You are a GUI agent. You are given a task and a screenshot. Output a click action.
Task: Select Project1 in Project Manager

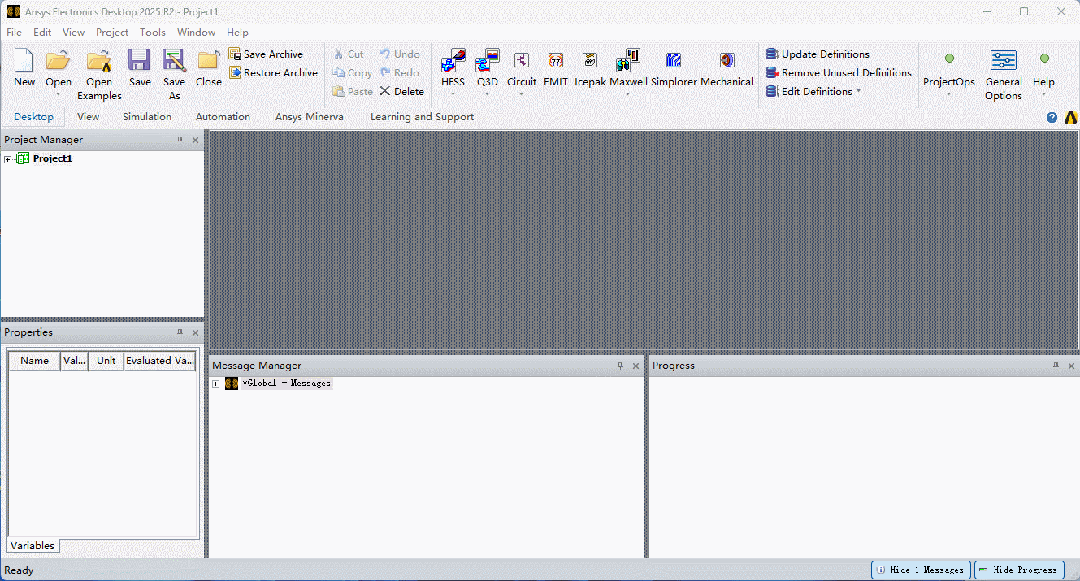click(52, 158)
